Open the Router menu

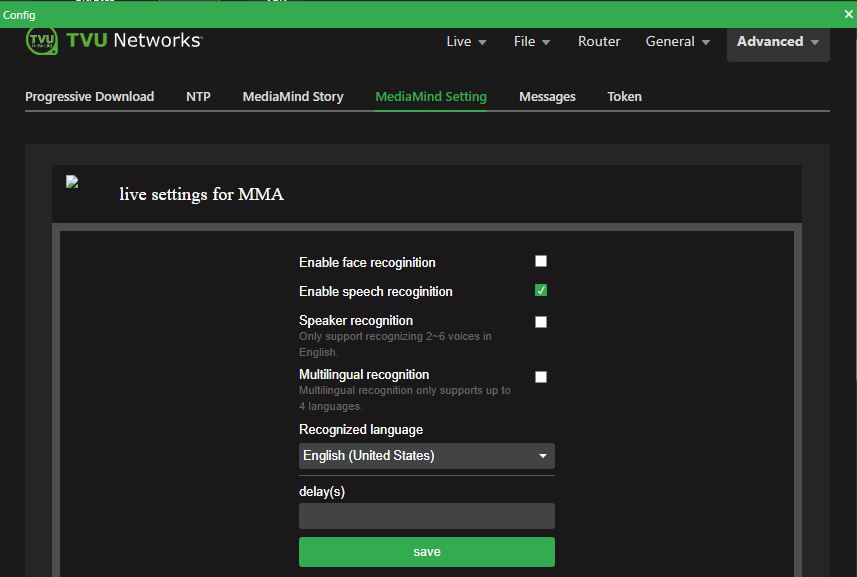[x=599, y=41]
